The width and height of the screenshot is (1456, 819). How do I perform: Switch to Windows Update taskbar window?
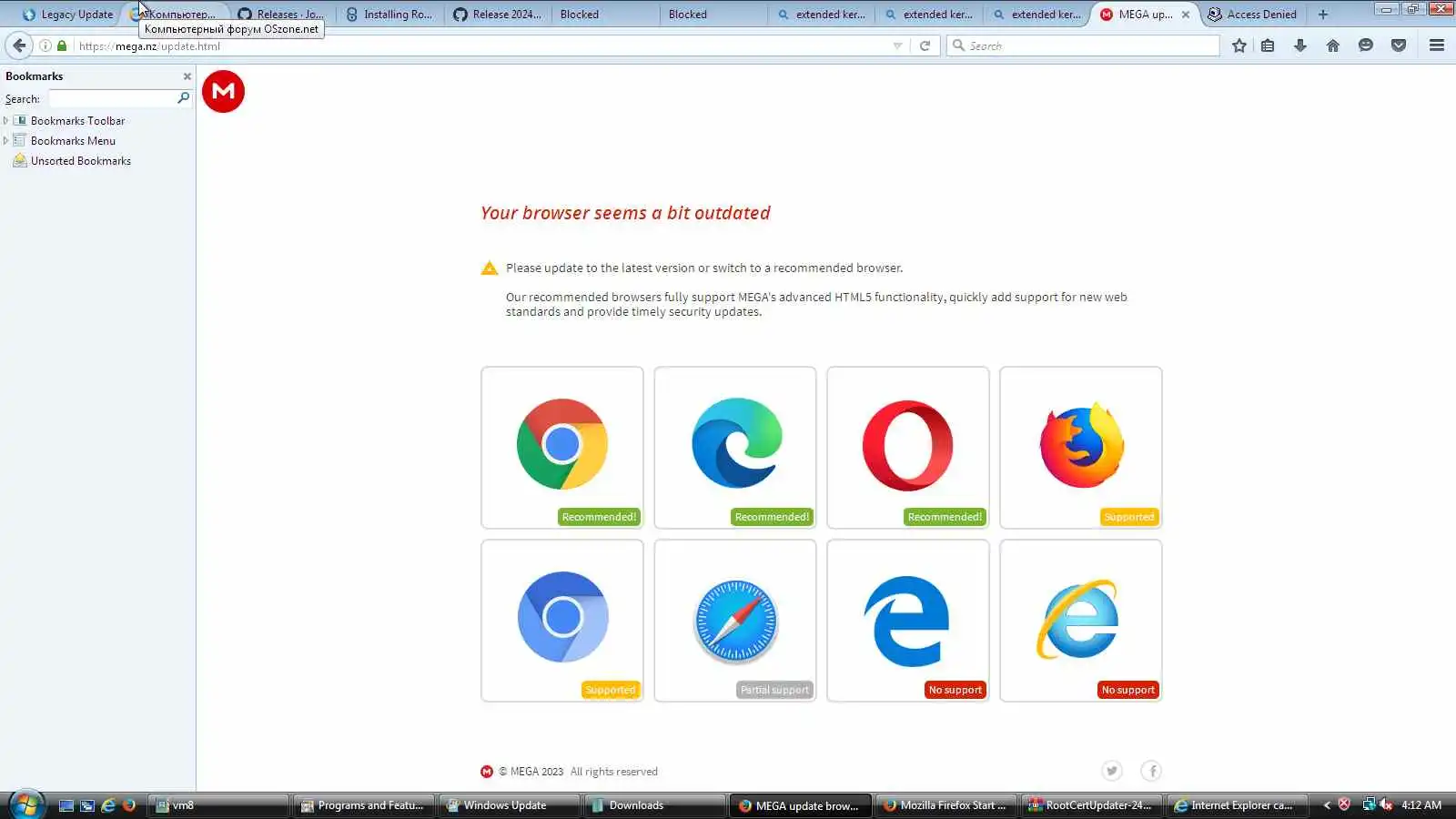point(510,805)
